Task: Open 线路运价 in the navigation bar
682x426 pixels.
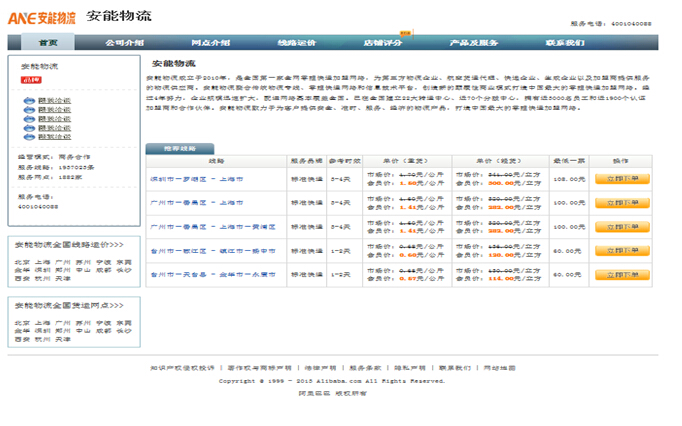Action: [x=297, y=43]
